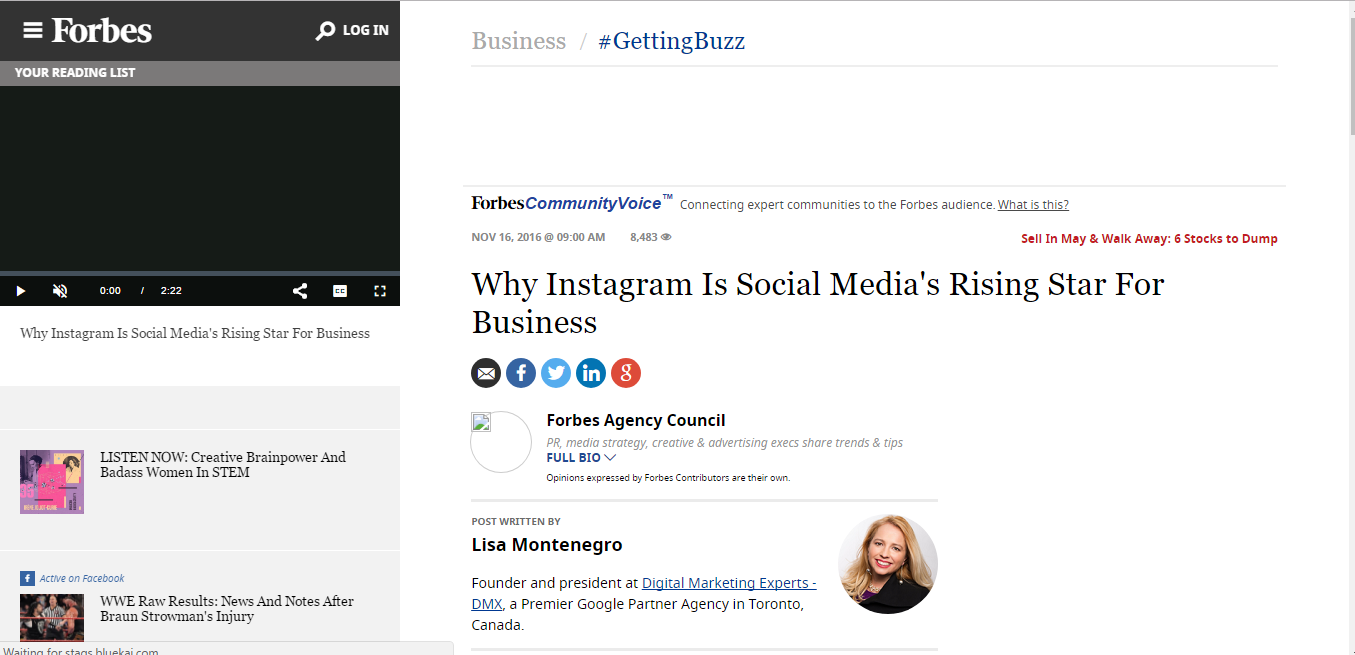Open the Forbes hamburger menu

[33, 30]
